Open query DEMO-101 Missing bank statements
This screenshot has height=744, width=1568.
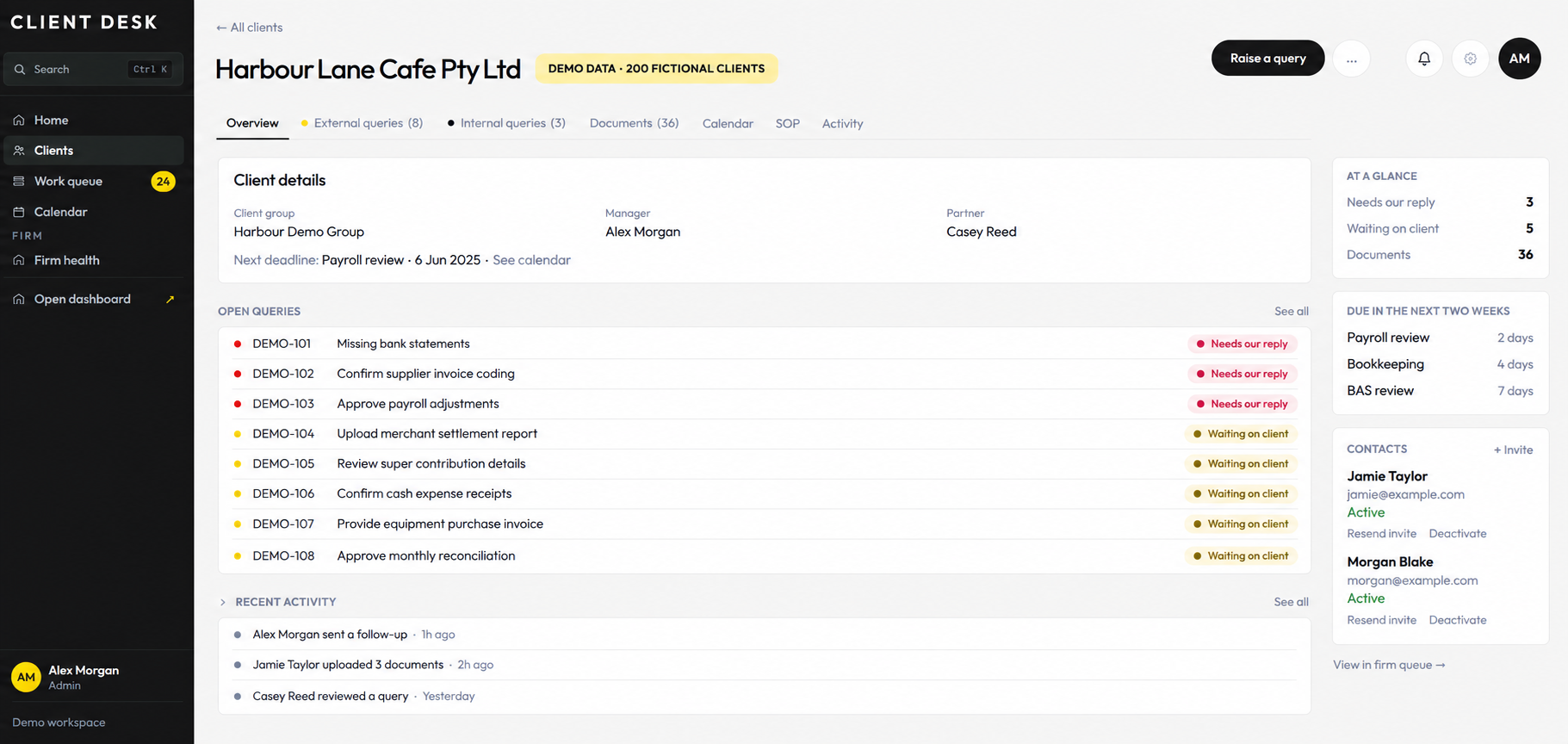tap(765, 344)
